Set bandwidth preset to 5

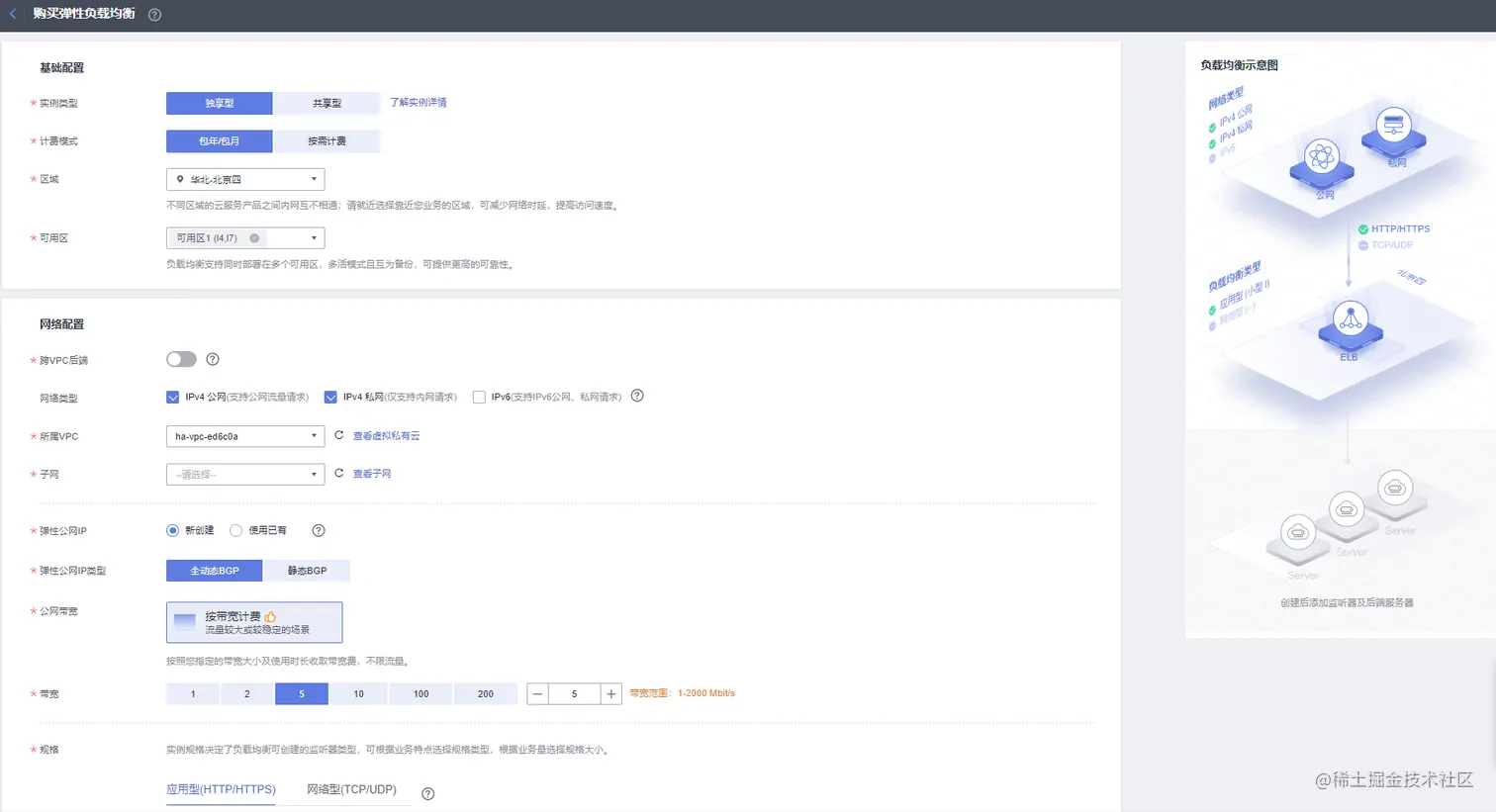(302, 694)
